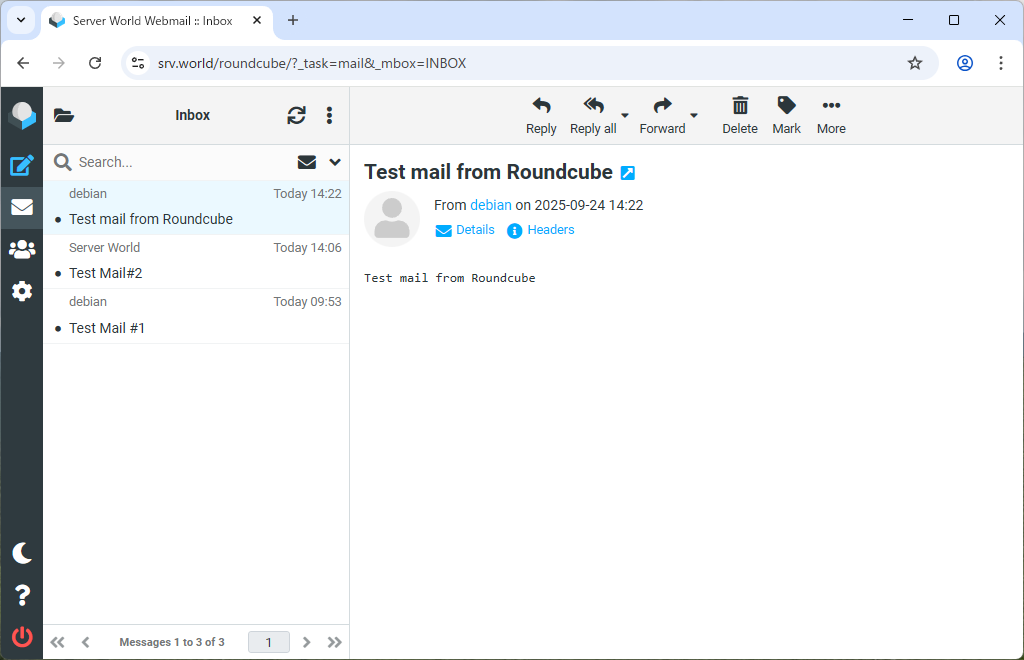Open Roundcube help via question mark icon
The height and width of the screenshot is (660, 1024).
22,595
